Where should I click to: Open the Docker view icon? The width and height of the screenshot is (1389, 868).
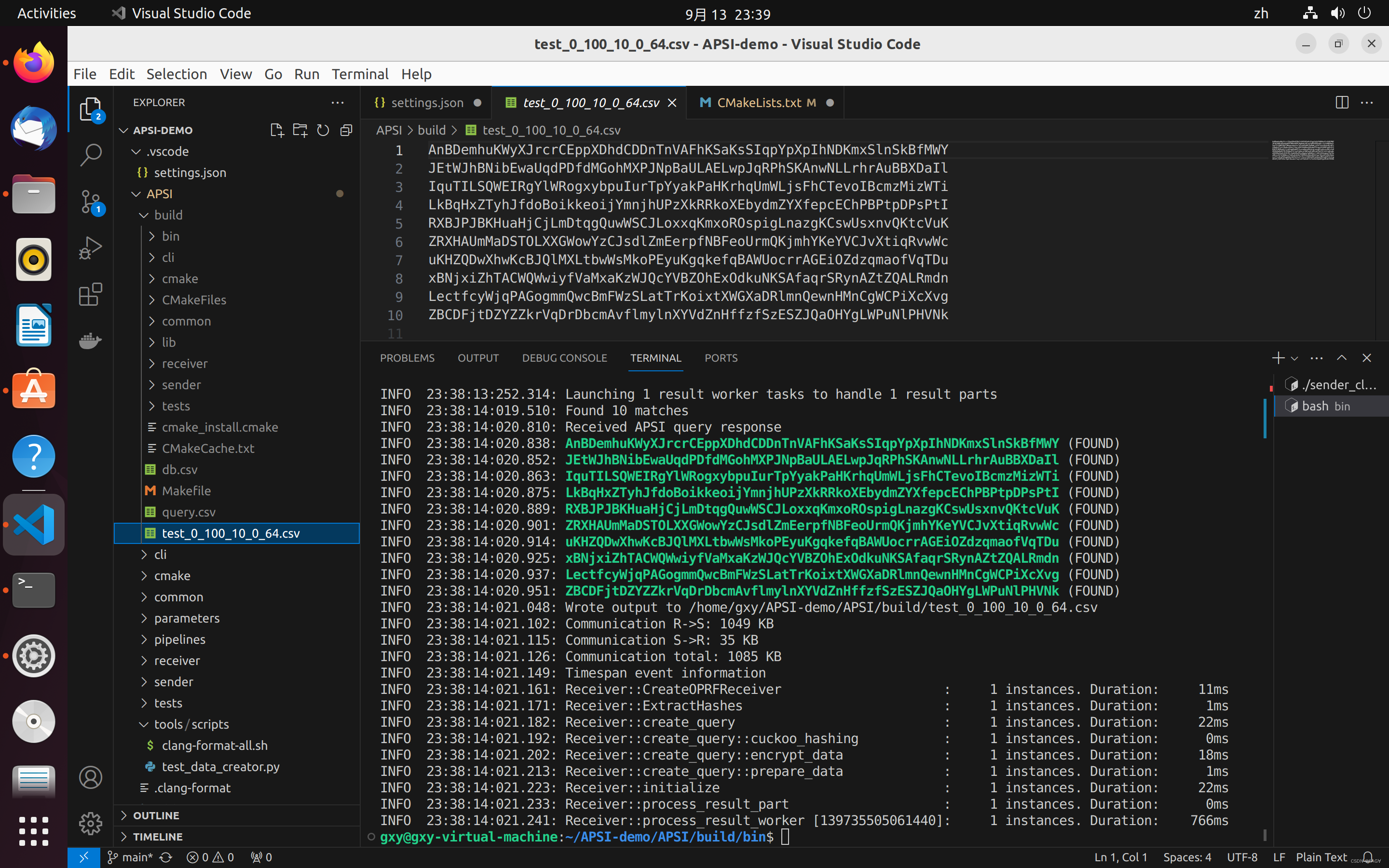pos(90,341)
